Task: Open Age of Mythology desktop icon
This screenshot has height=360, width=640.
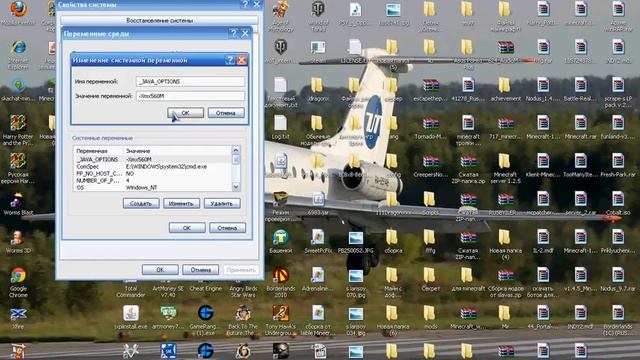Action: click(x=281, y=16)
